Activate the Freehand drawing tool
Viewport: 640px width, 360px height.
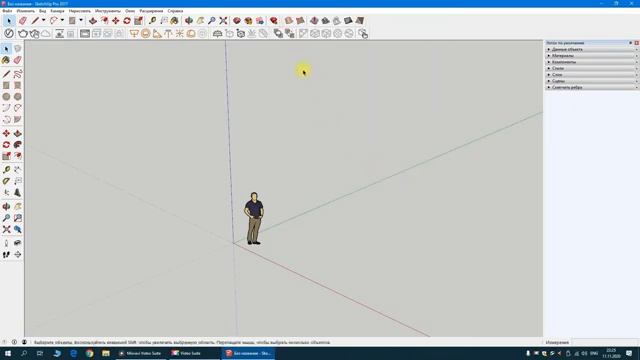pos(18,74)
